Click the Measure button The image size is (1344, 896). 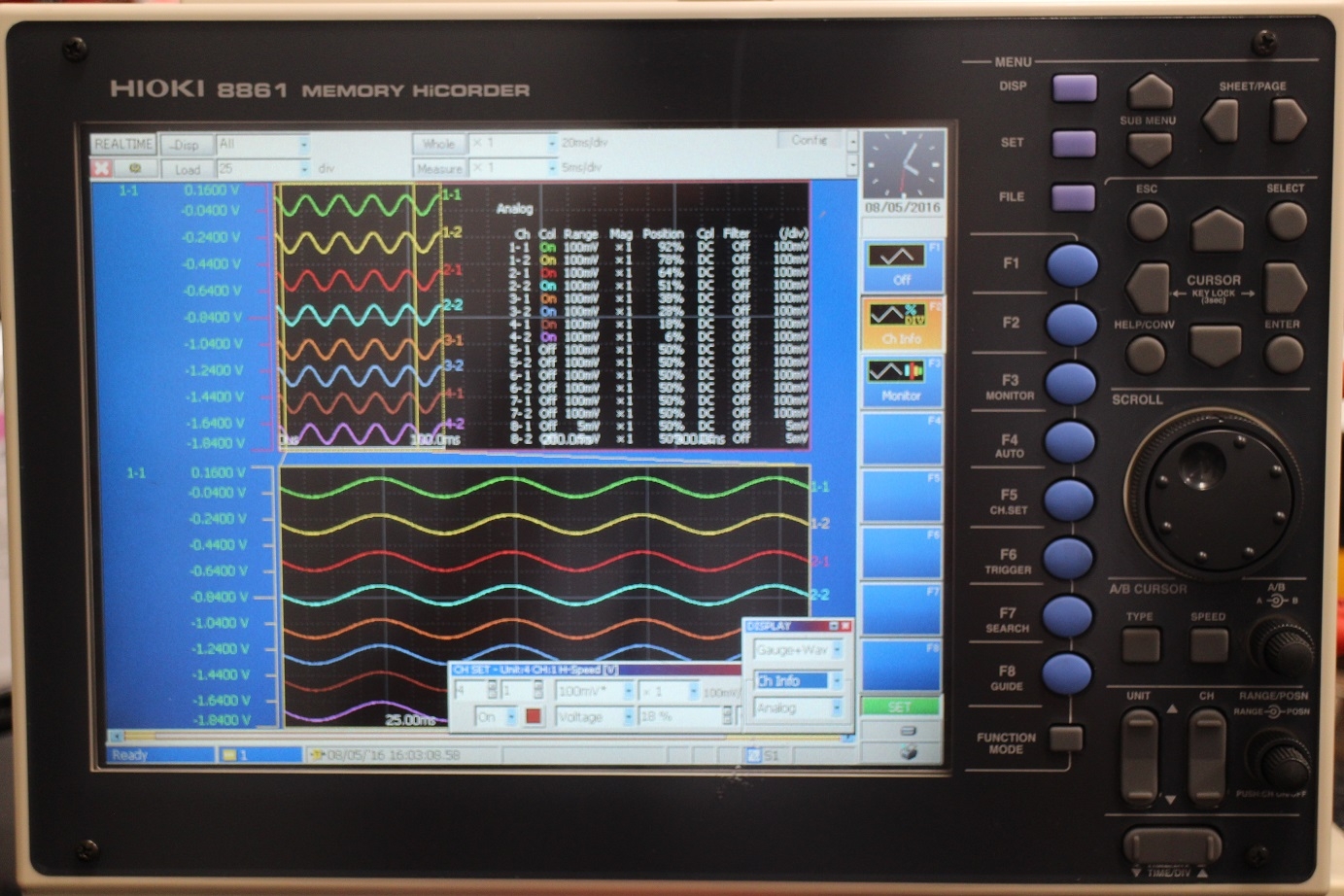(x=438, y=168)
